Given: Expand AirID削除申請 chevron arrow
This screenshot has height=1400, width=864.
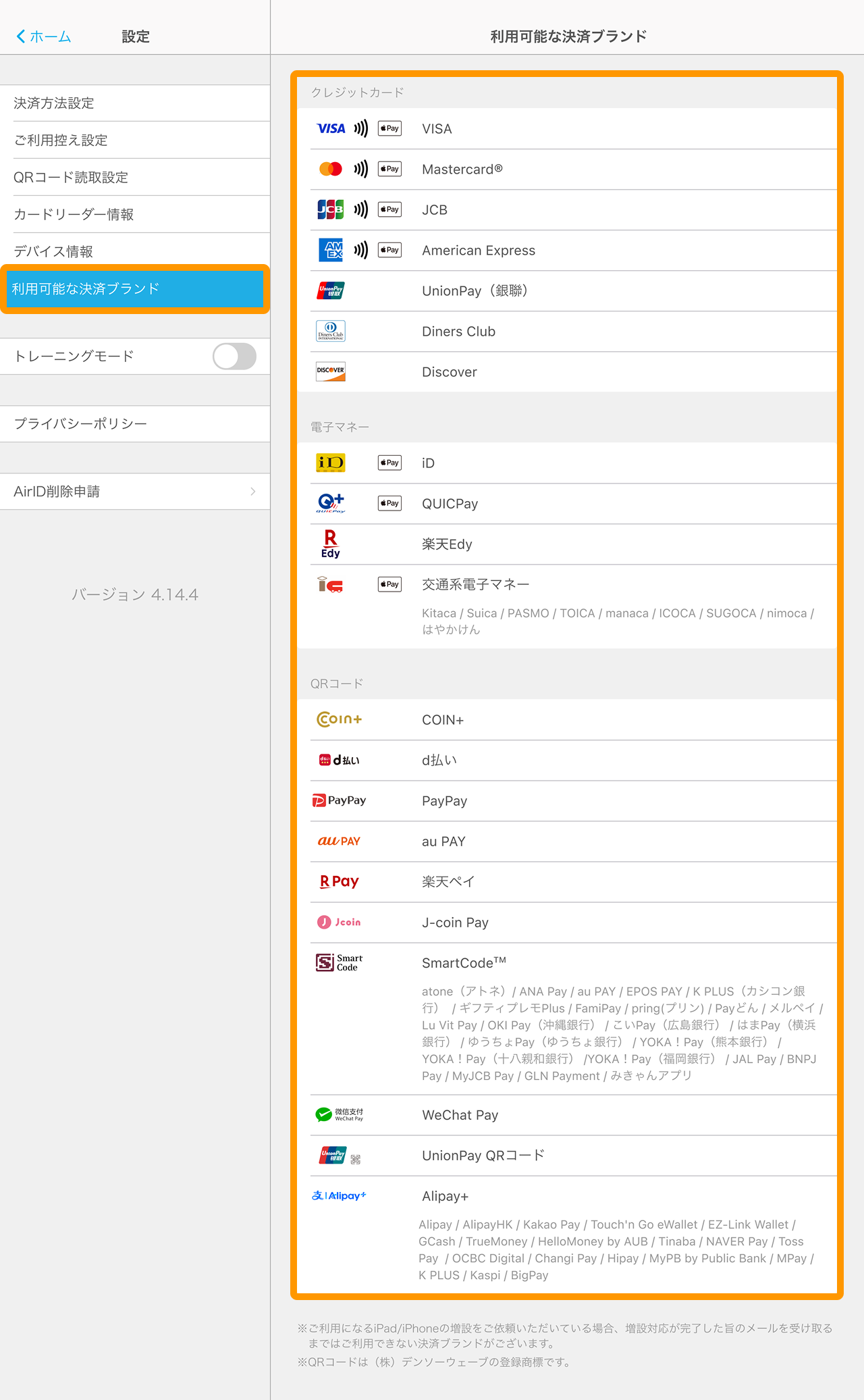Looking at the screenshot, I should (x=253, y=492).
